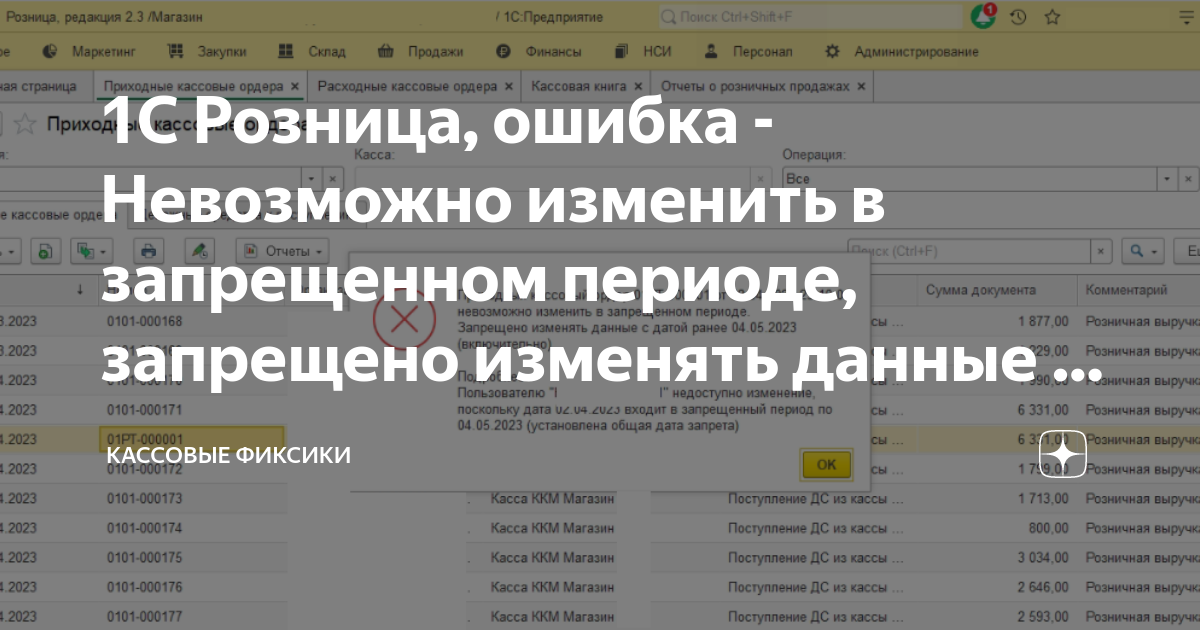Confirm the error dialog with OK
This screenshot has width=1200, height=630.
click(x=826, y=464)
